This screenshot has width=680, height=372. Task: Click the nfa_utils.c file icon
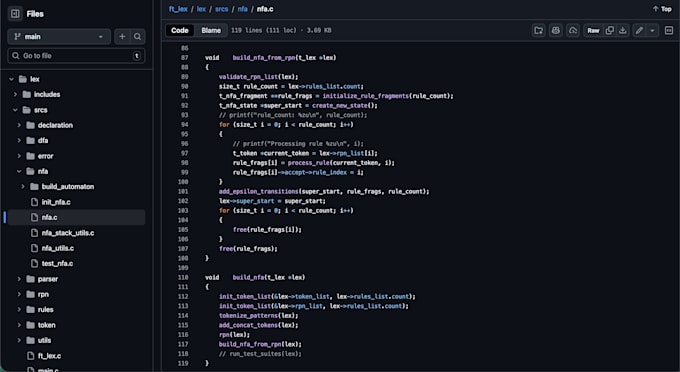pos(35,248)
